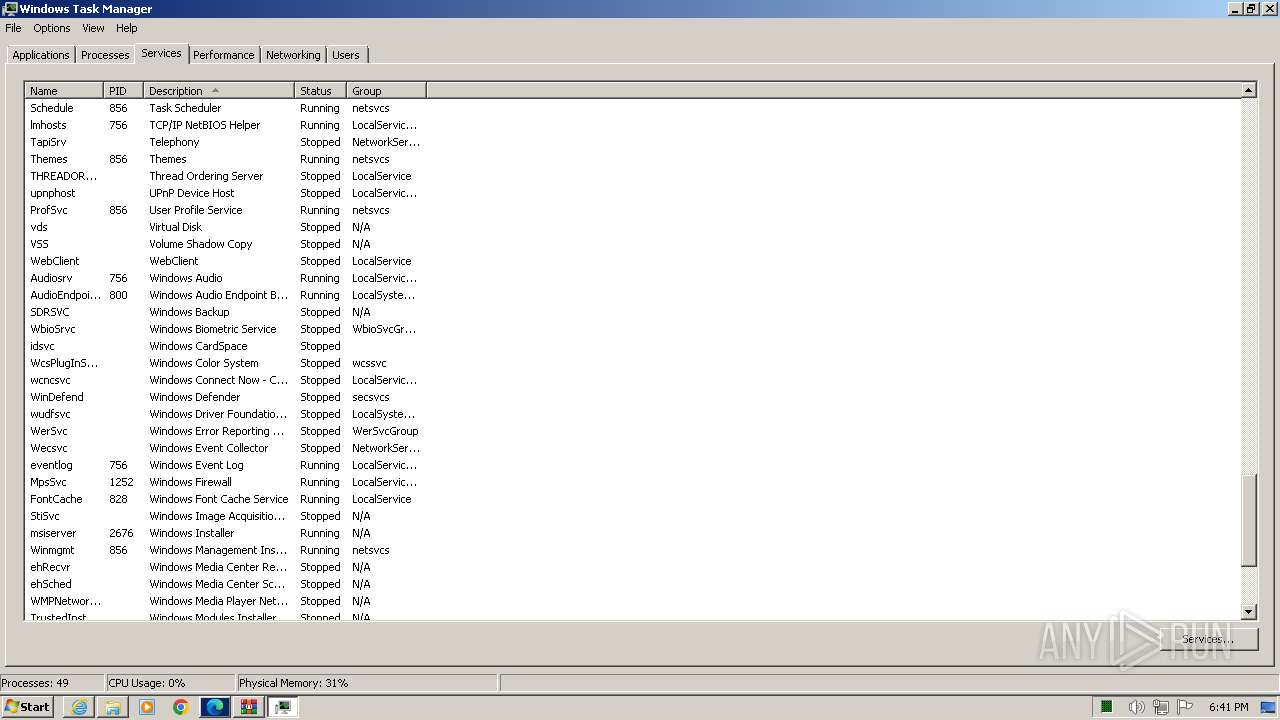Select the Schedule service row
The width and height of the screenshot is (1280, 720).
pyautogui.click(x=226, y=108)
